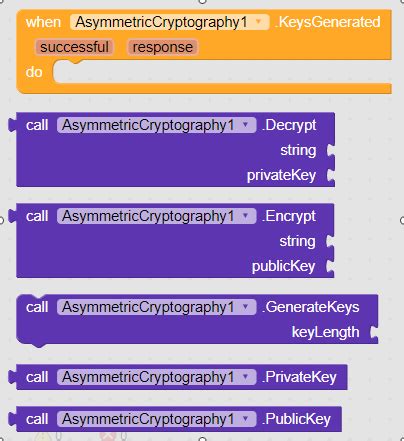Click the privateKey input socket on Decrypt
Image resolution: width=404 pixels, height=441 pixels.
[x=331, y=175]
